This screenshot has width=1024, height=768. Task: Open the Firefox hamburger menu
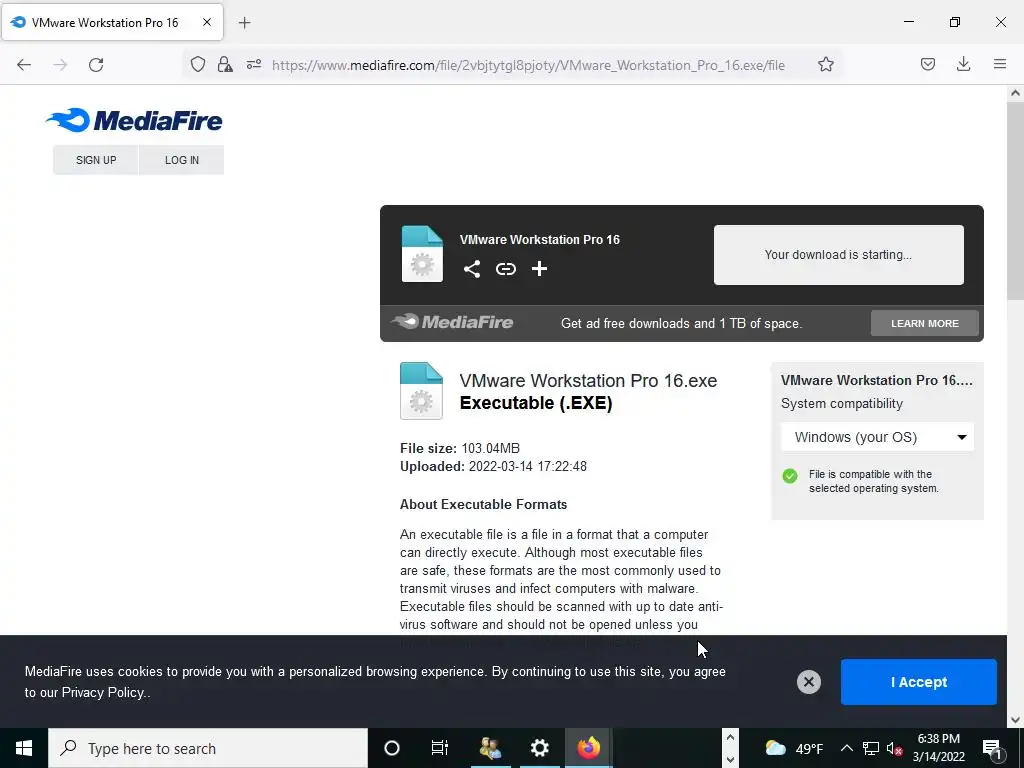[x=1000, y=64]
